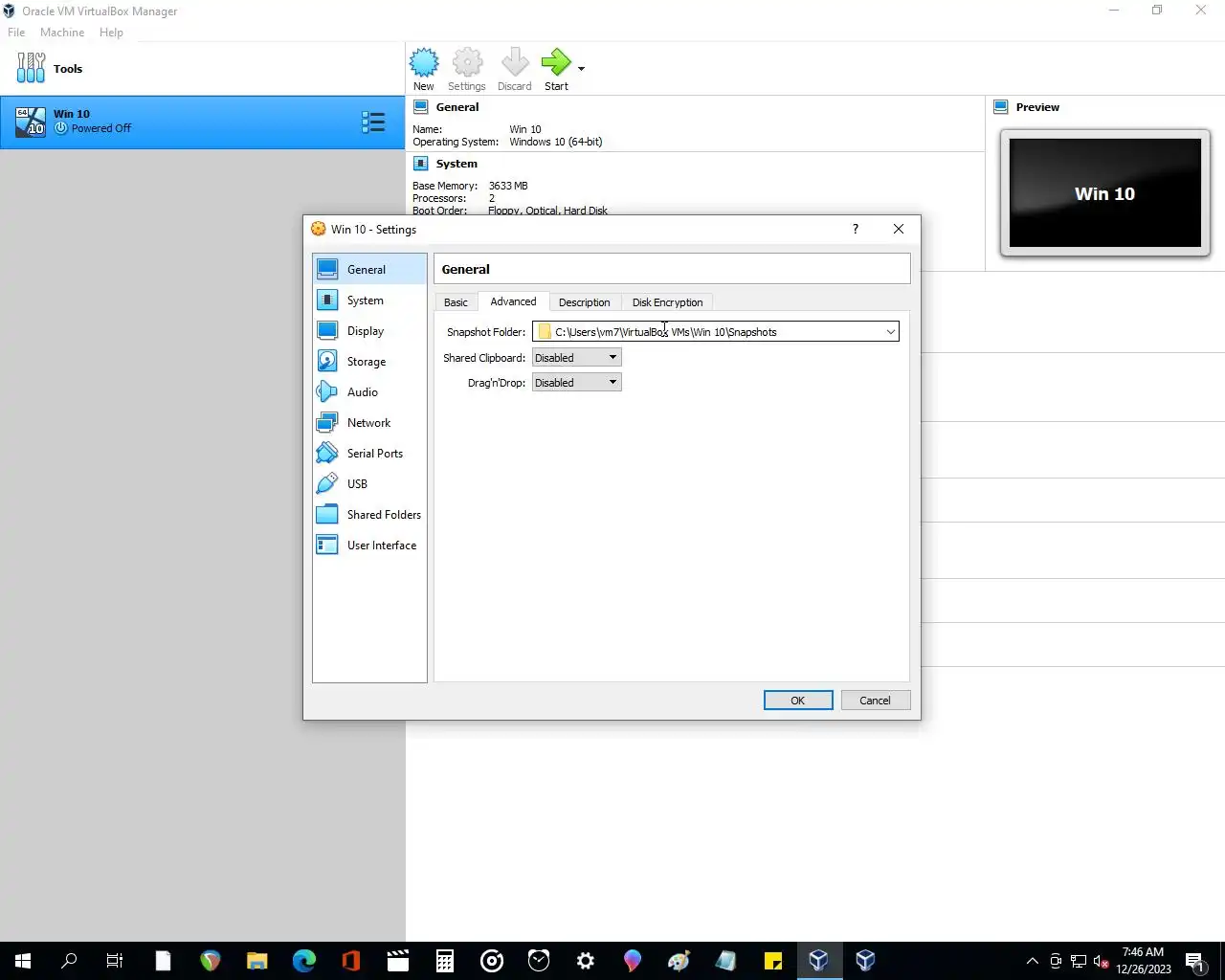Open taskbar Search magnifier
Viewport: 1225px width, 980px height.
click(x=69, y=960)
